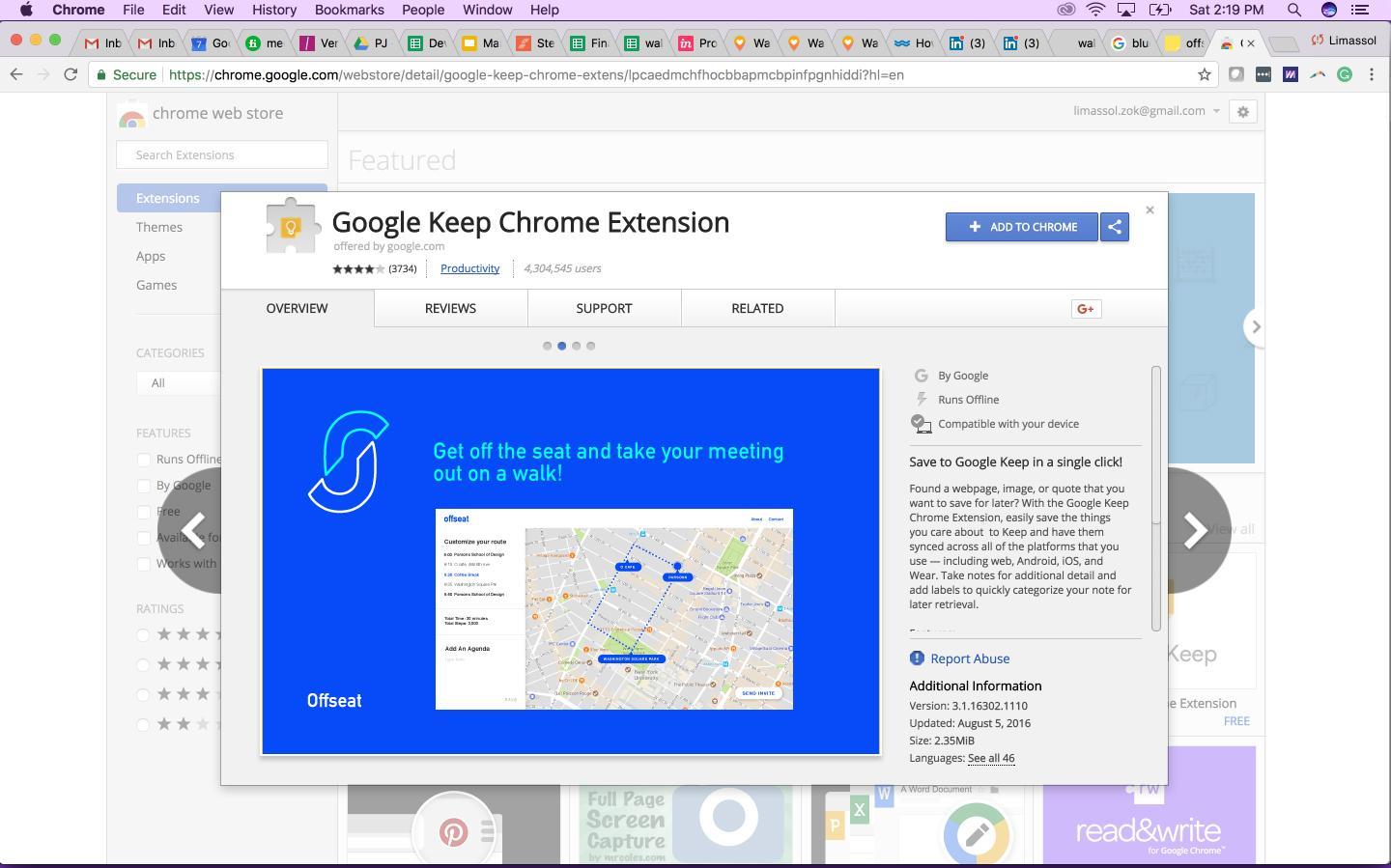Viewport: 1391px width, 868px height.
Task: Open the Spotlight search in the menu bar
Action: click(1294, 10)
